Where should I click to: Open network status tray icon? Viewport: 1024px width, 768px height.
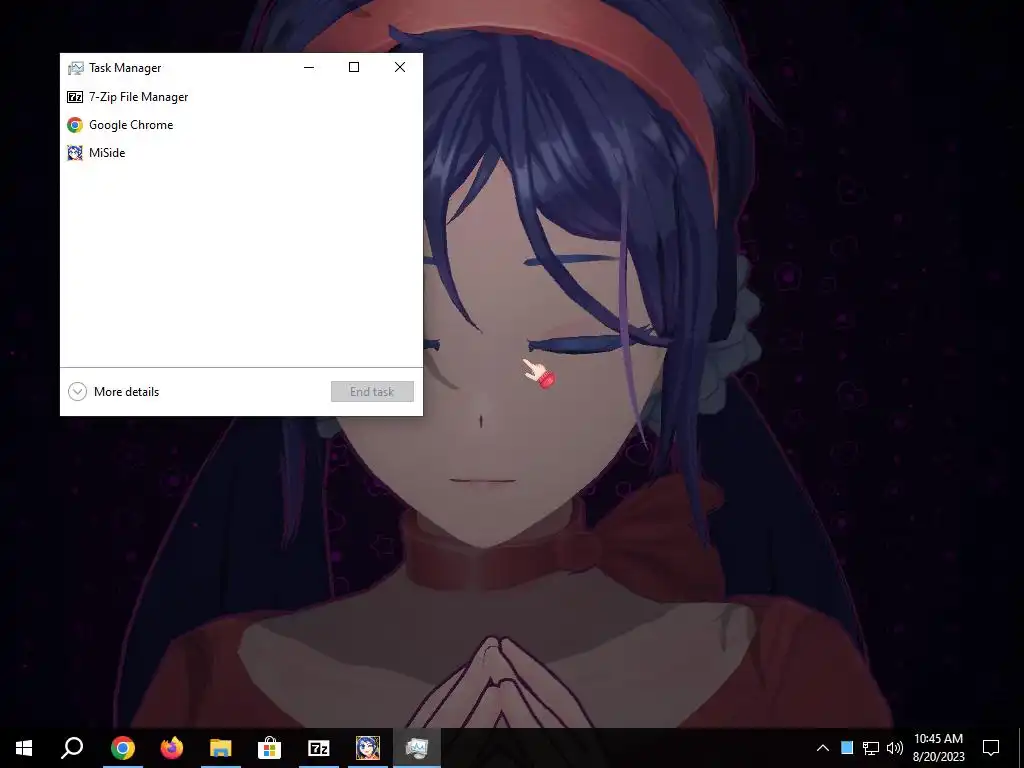[x=871, y=748]
